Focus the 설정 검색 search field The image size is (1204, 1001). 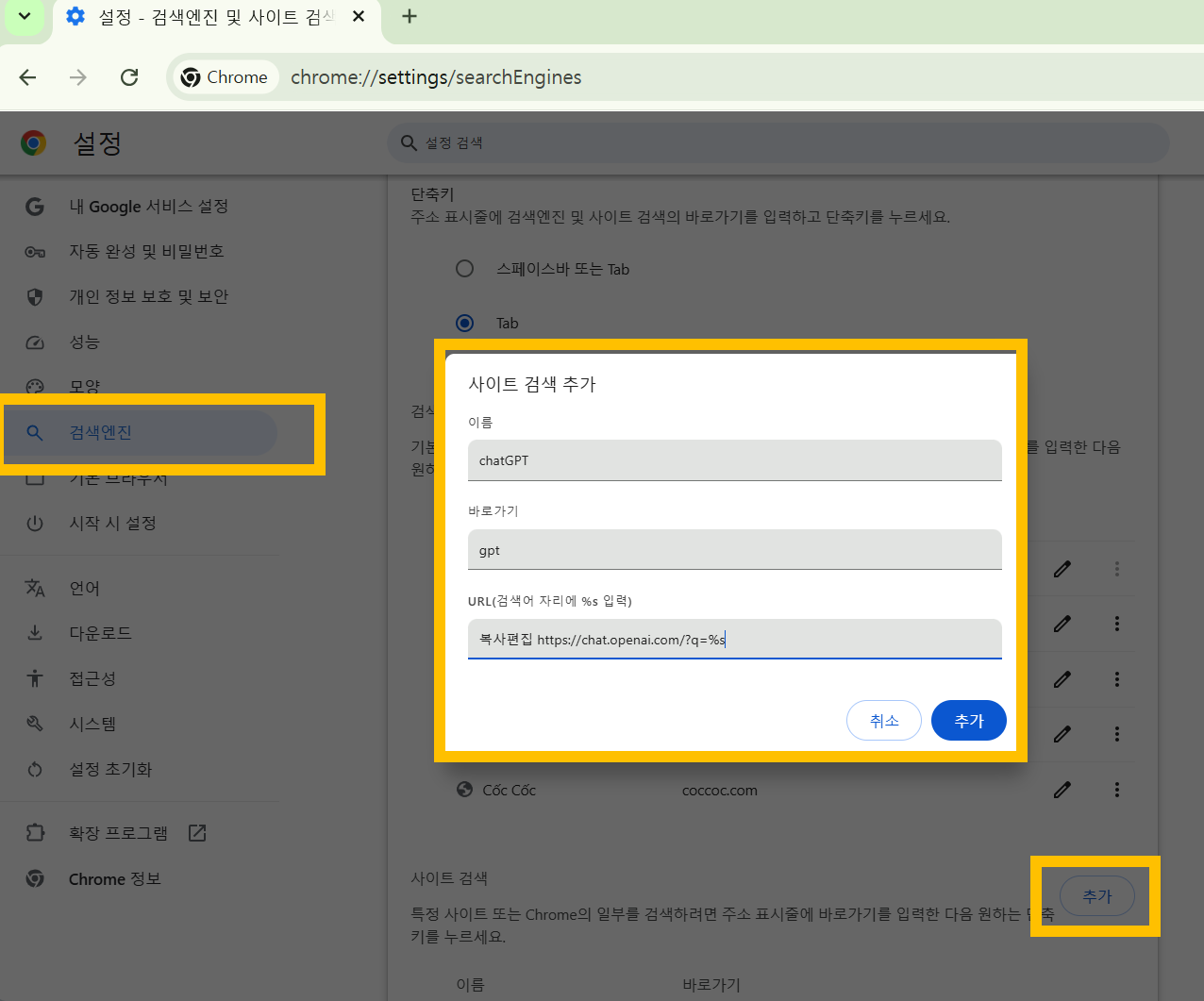coord(778,142)
